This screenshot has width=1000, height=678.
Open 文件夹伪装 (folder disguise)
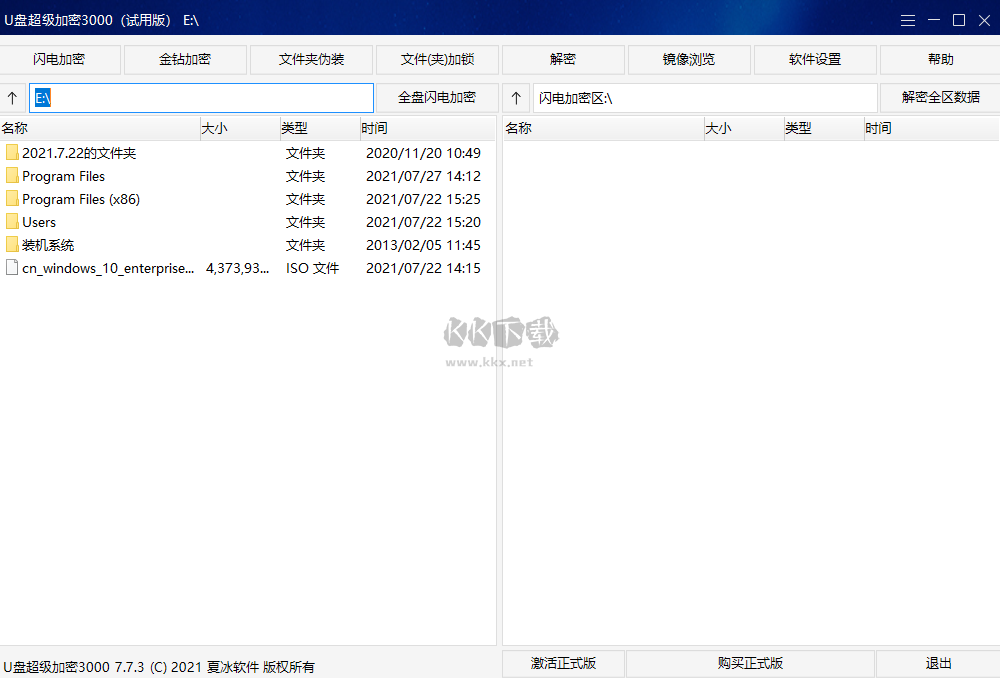pyautogui.click(x=310, y=59)
